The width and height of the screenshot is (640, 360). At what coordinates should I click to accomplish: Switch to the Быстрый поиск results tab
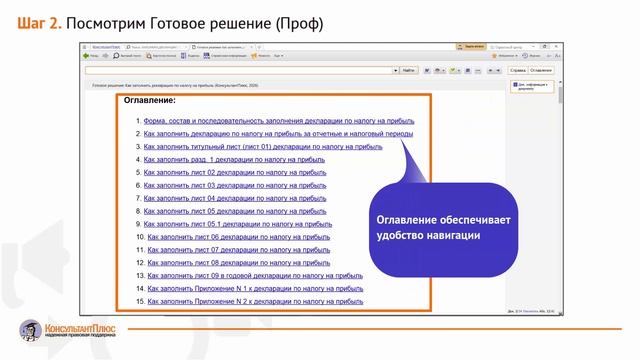coord(156,47)
